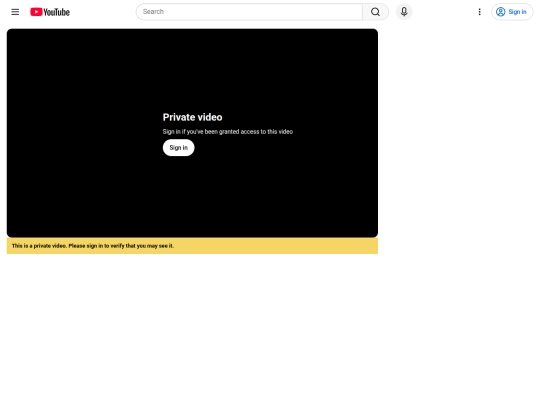Screen dimensions: 540x405
Task: Click Sign in button in header
Action: [x=512, y=12]
